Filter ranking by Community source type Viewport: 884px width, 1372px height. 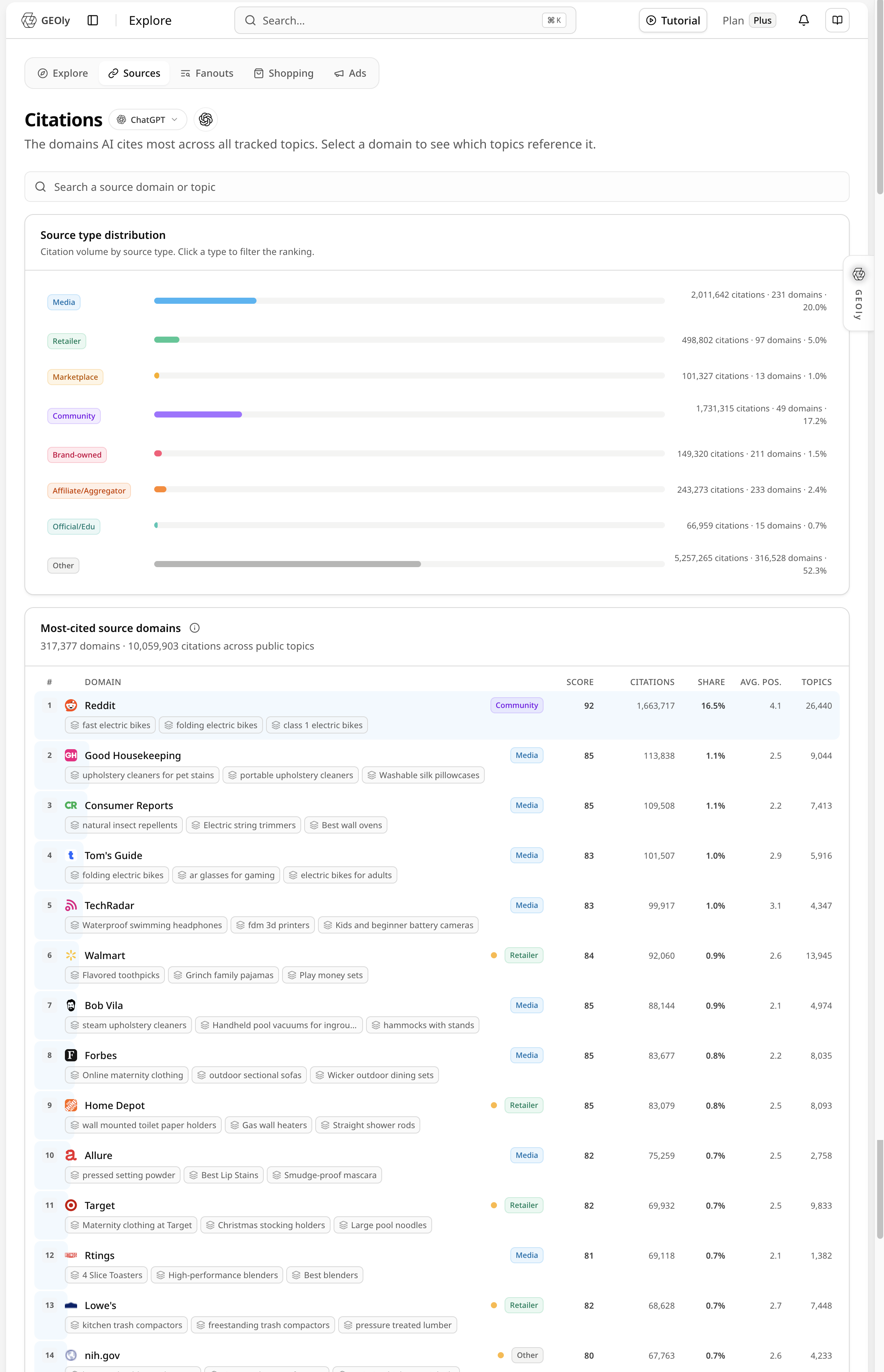pyautogui.click(x=74, y=416)
